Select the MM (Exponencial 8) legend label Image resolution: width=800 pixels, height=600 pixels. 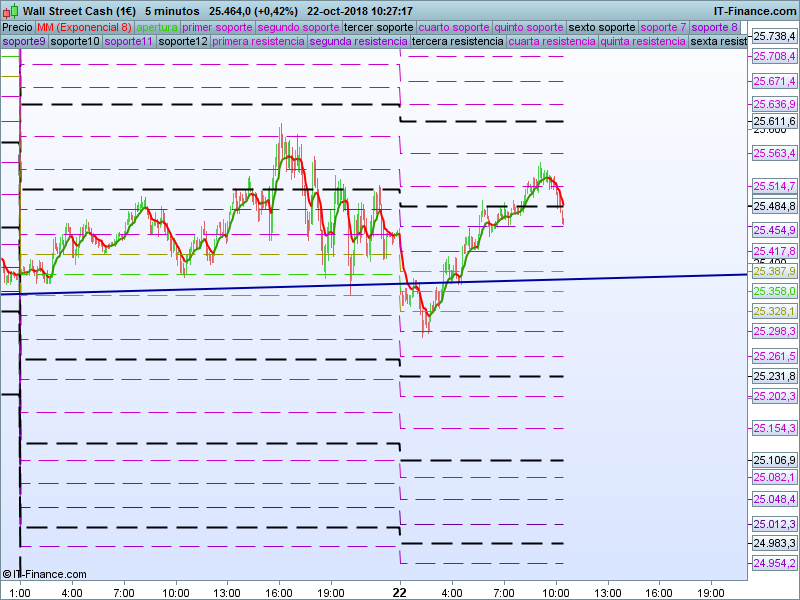click(84, 28)
